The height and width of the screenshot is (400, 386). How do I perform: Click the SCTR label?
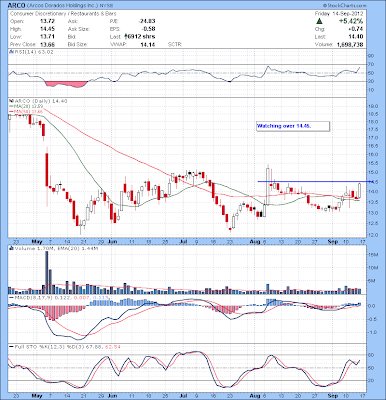click(175, 44)
